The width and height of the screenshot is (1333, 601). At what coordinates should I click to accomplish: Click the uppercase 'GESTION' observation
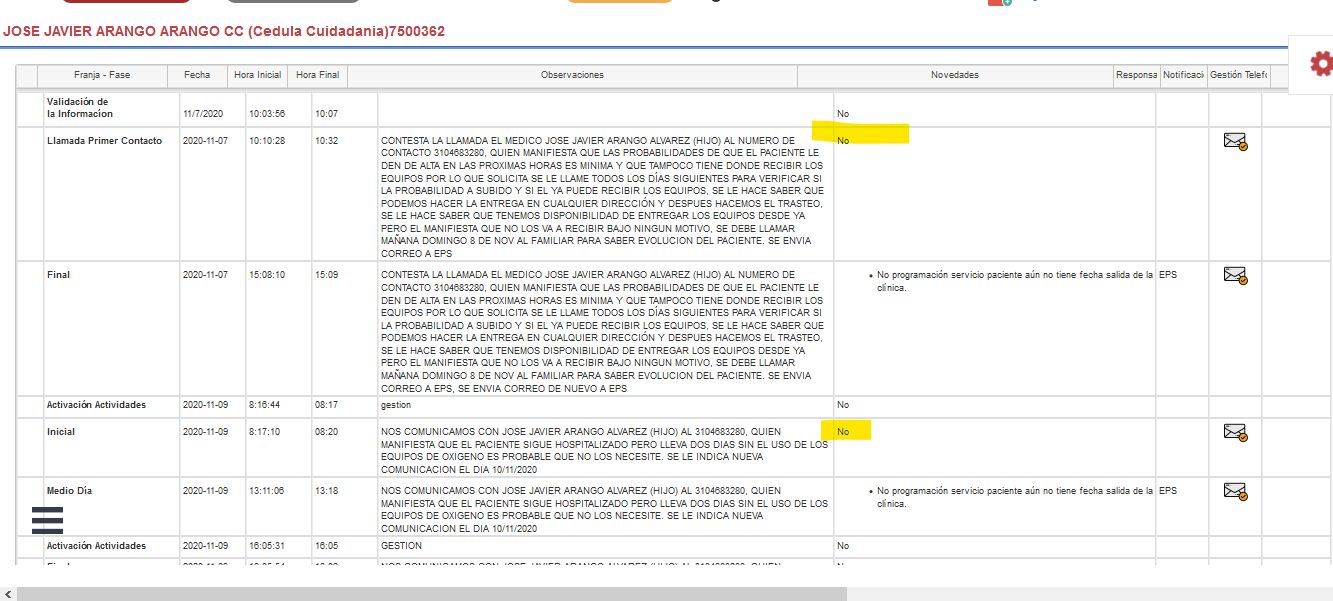click(x=401, y=546)
